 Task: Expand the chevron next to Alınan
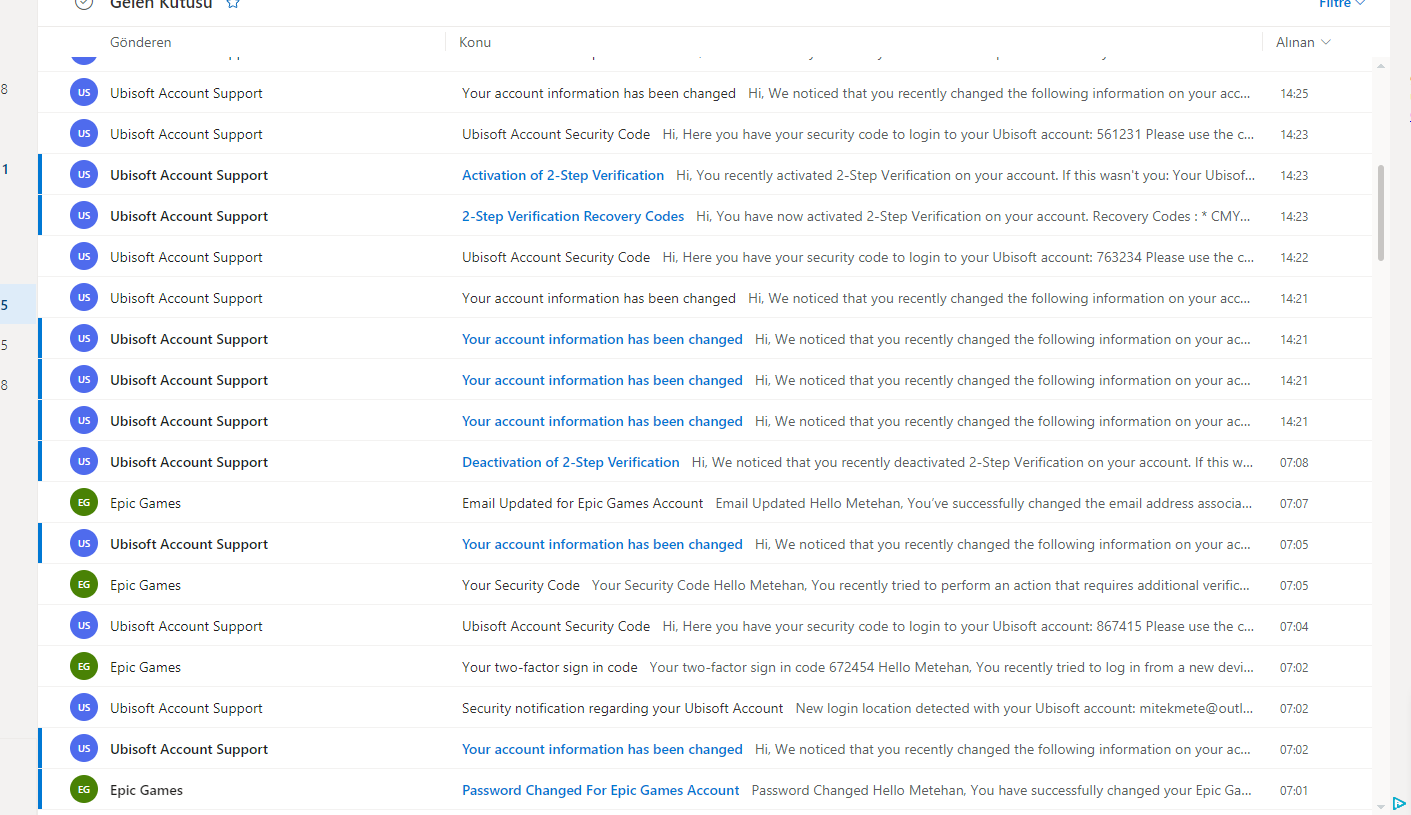1326,42
